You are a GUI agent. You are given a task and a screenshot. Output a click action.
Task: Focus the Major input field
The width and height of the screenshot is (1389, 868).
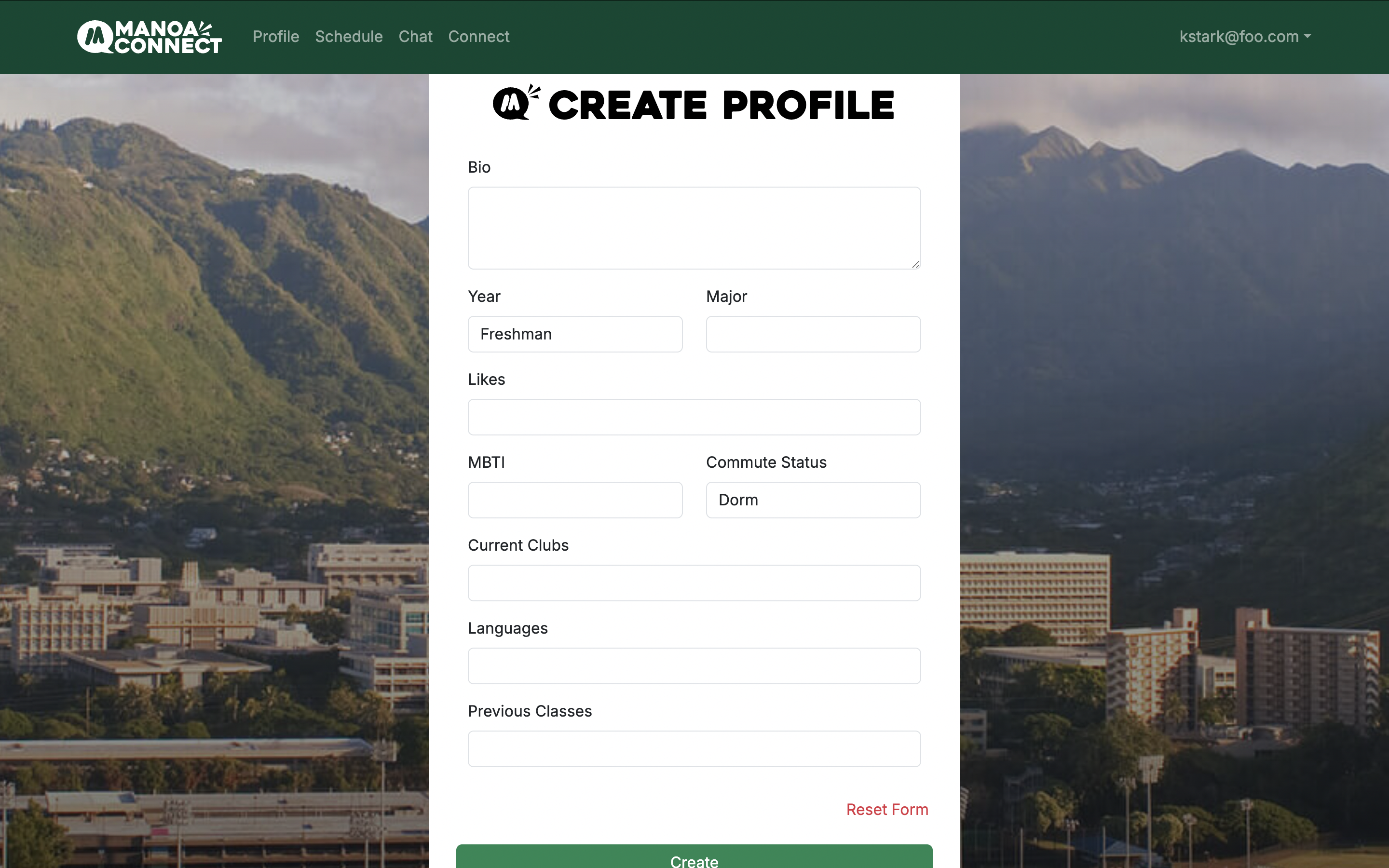[813, 334]
